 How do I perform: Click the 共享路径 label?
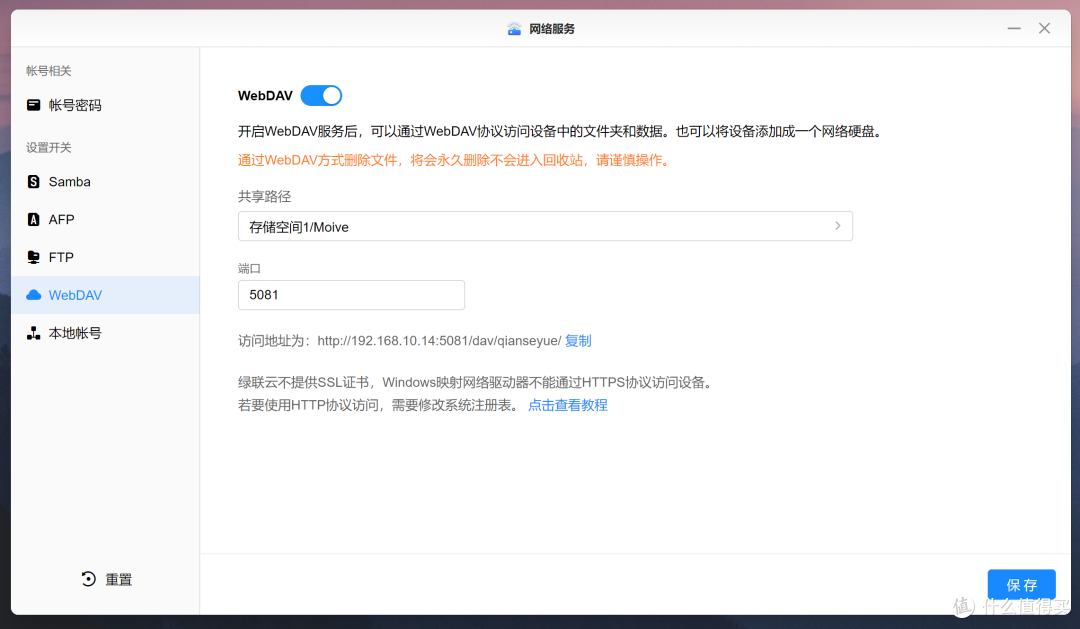(x=264, y=196)
